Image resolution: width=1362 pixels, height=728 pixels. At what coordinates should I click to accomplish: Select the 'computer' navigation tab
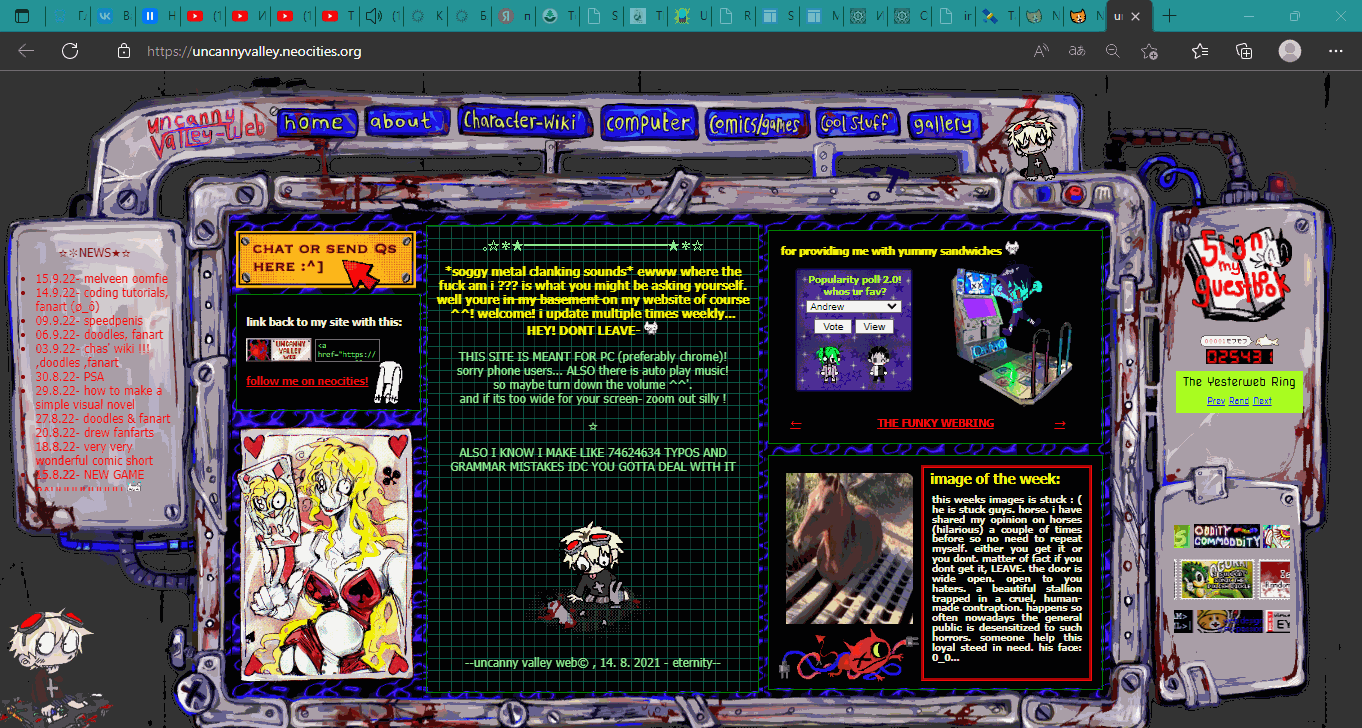[x=647, y=123]
